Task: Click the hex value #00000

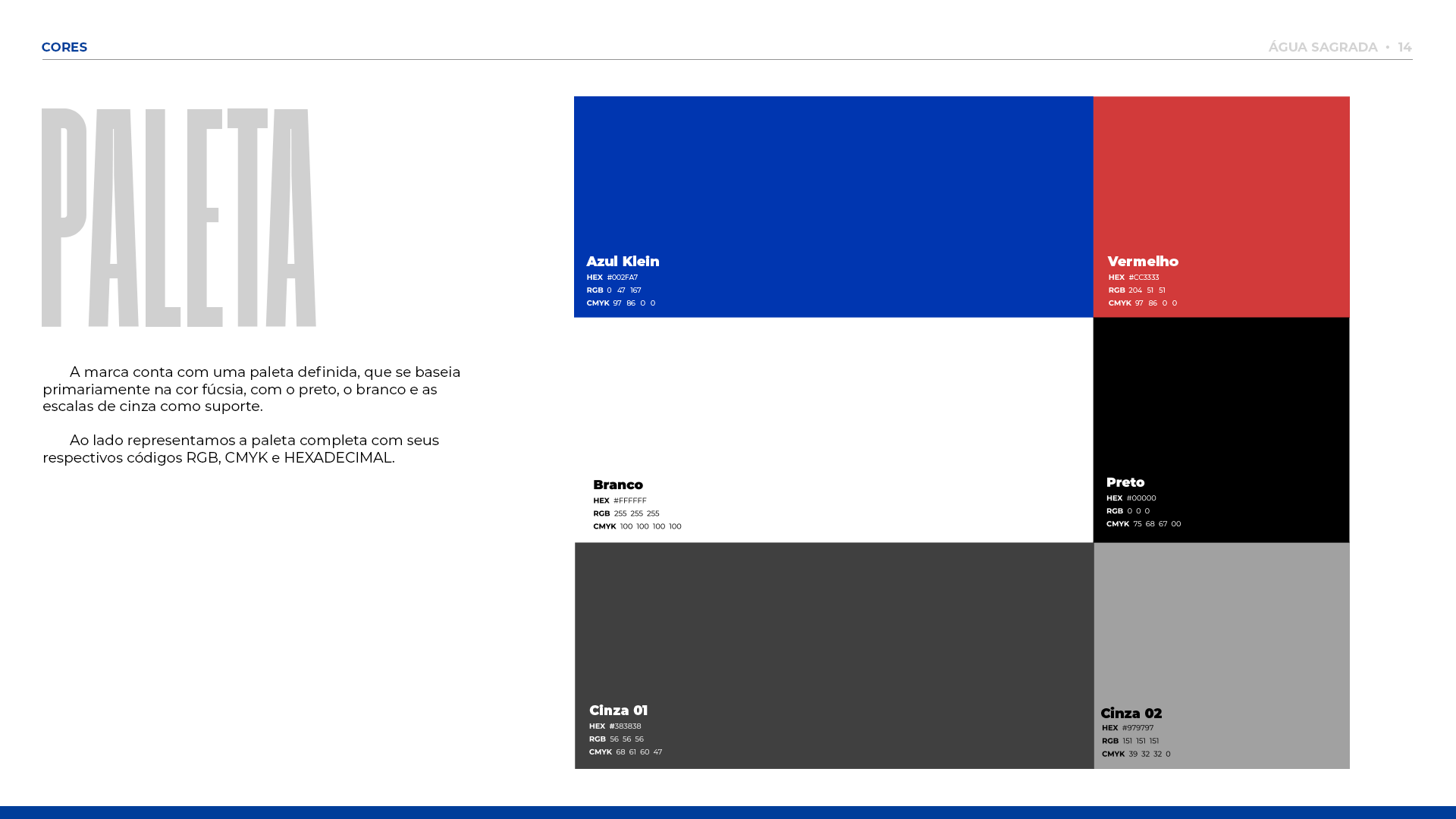Action: (1141, 498)
